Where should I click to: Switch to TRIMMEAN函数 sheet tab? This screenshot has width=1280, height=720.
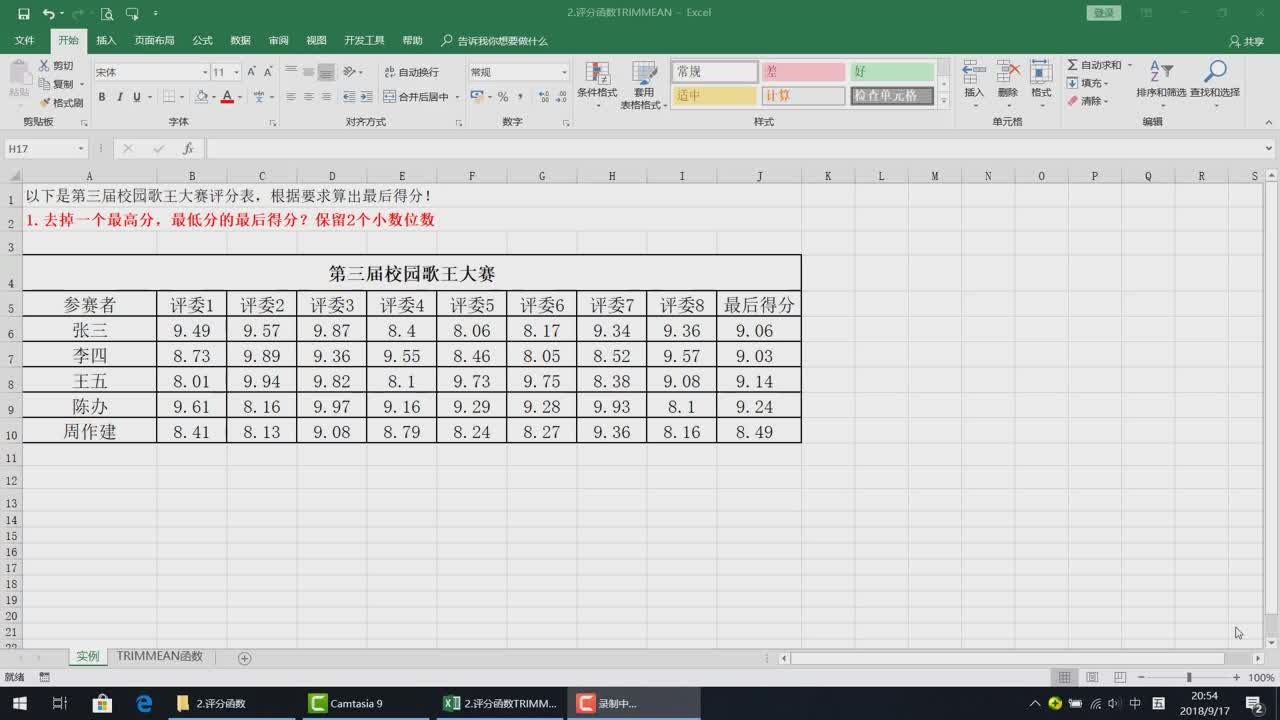click(159, 657)
